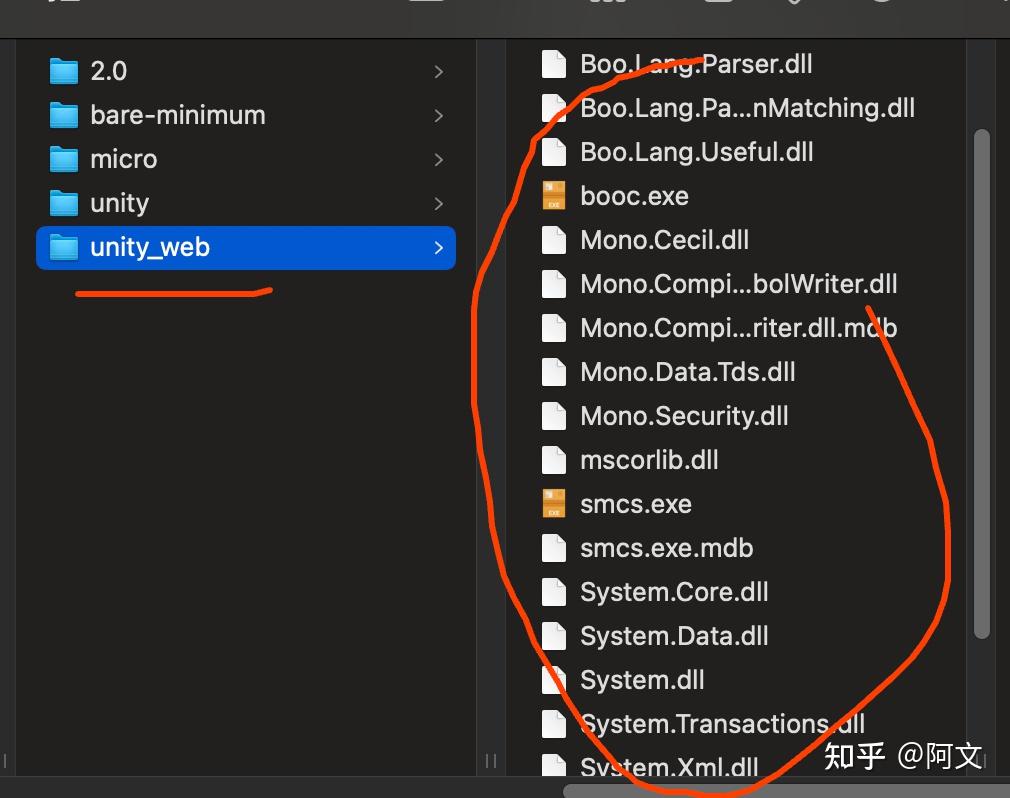Click the mscorlib.dll document icon

point(554,459)
